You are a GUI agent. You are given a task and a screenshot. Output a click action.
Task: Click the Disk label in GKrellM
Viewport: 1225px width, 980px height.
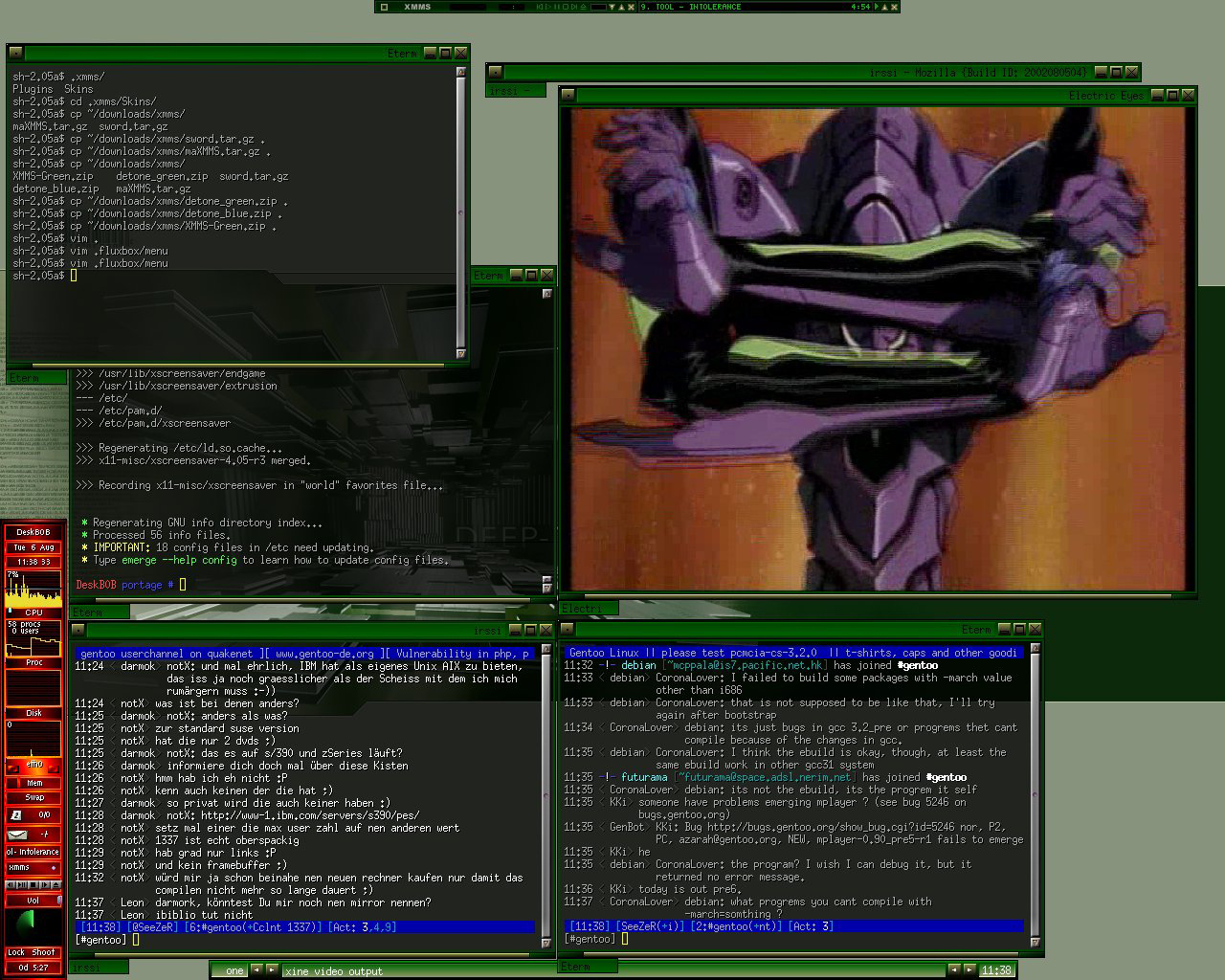pyautogui.click(x=33, y=713)
